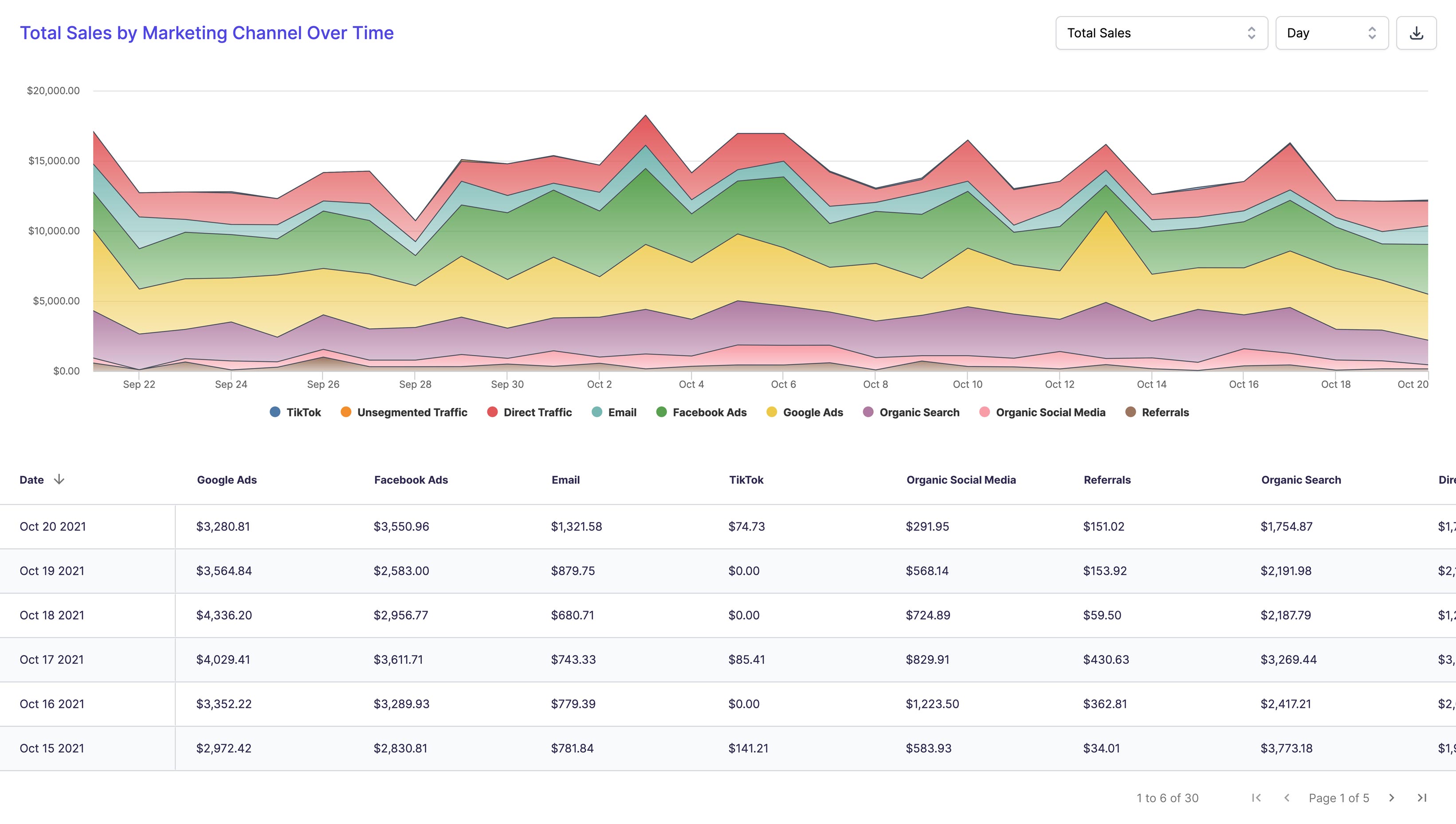Go back to the previous page
This screenshot has width=1456, height=824.
click(1287, 797)
